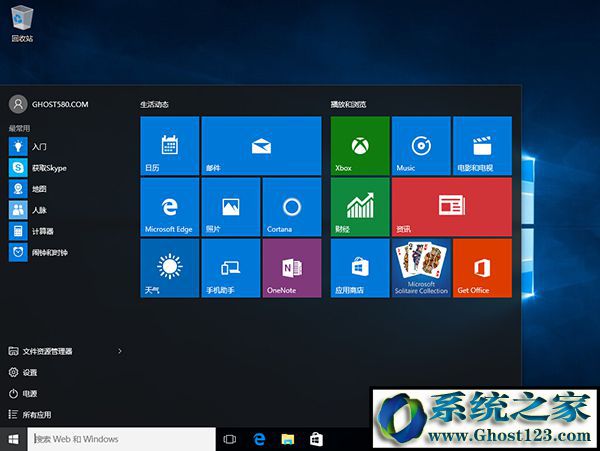Click the 播放和浏览 tile group header
Screen dimensions: 600x451
[349, 104]
